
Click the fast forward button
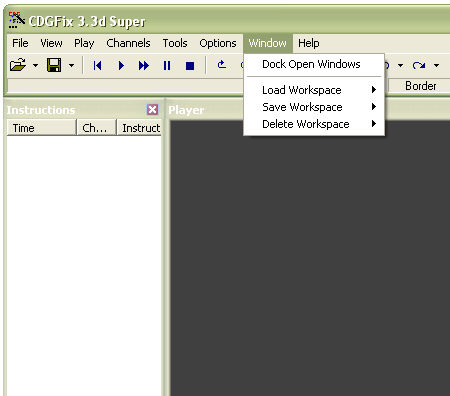point(144,65)
